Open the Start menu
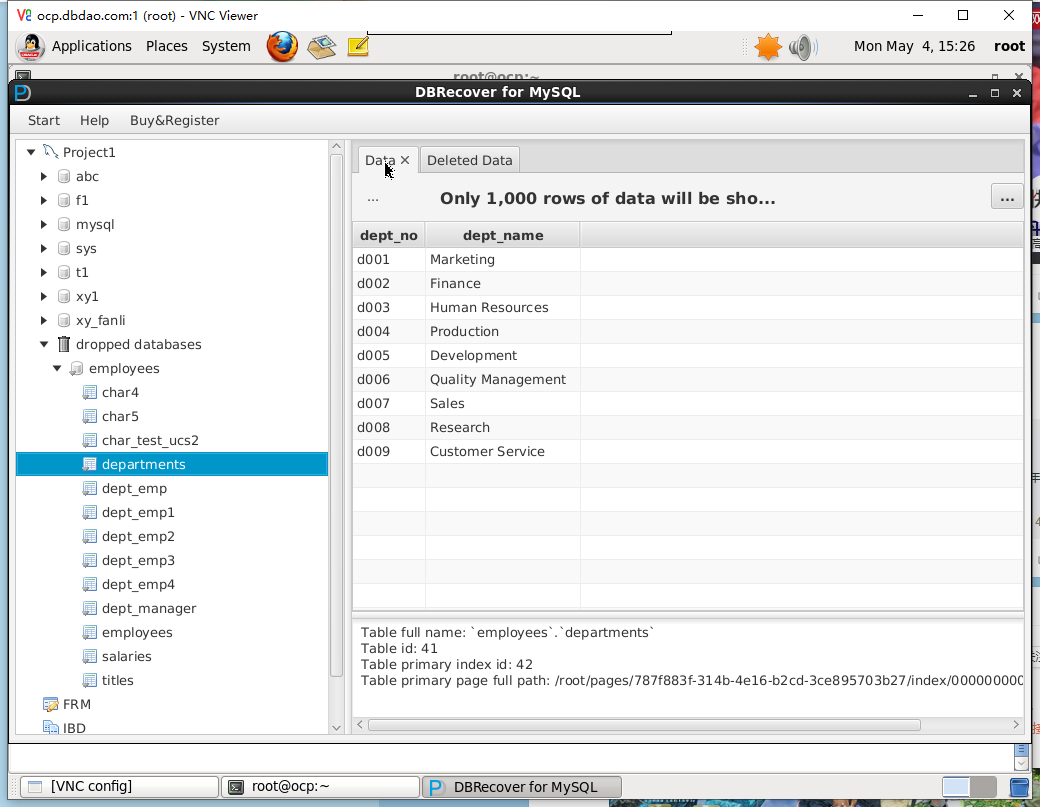Screen dimensions: 1040x807 (44, 120)
